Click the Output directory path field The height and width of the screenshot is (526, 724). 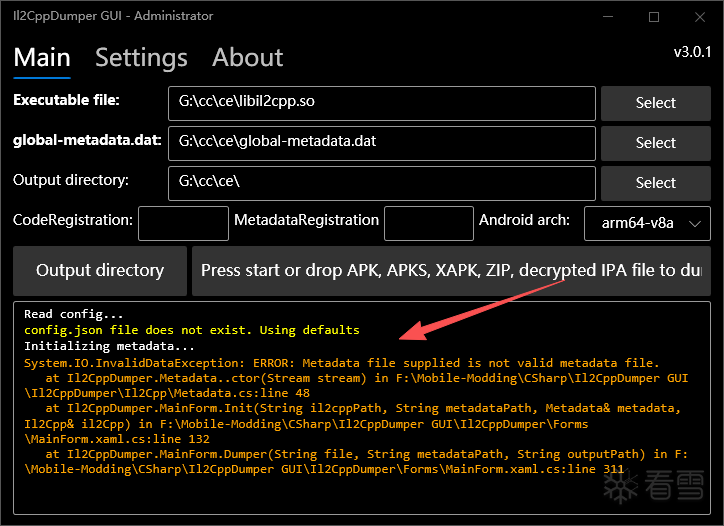pyautogui.click(x=382, y=183)
